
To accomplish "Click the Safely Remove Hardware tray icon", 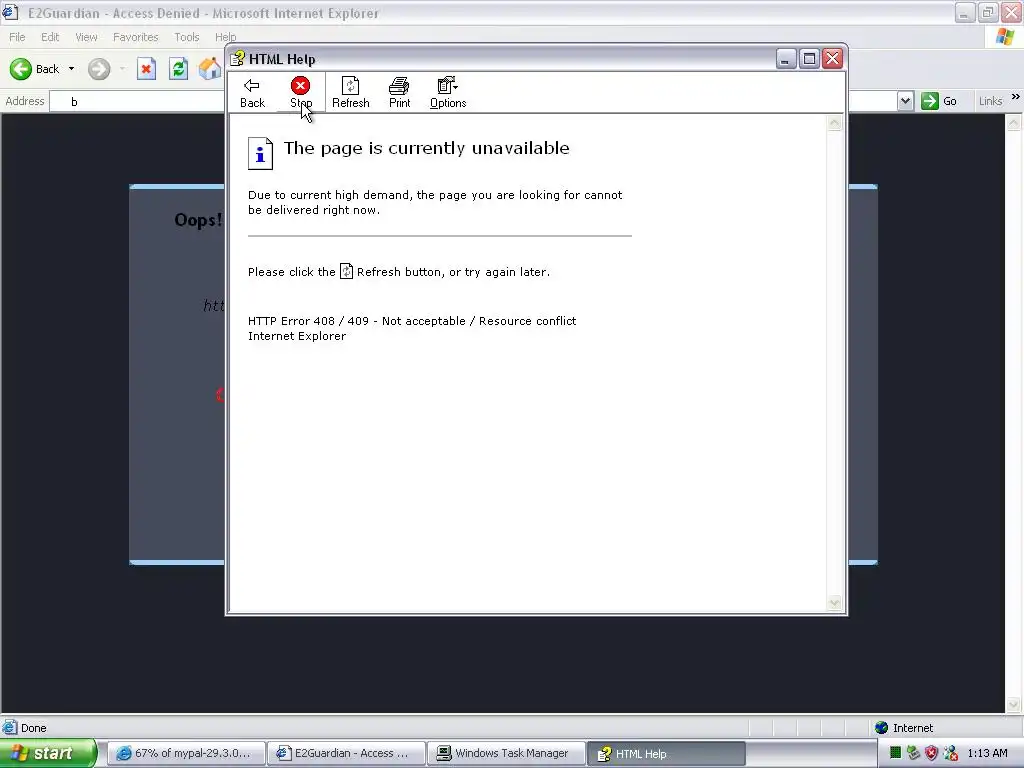I will 913,753.
